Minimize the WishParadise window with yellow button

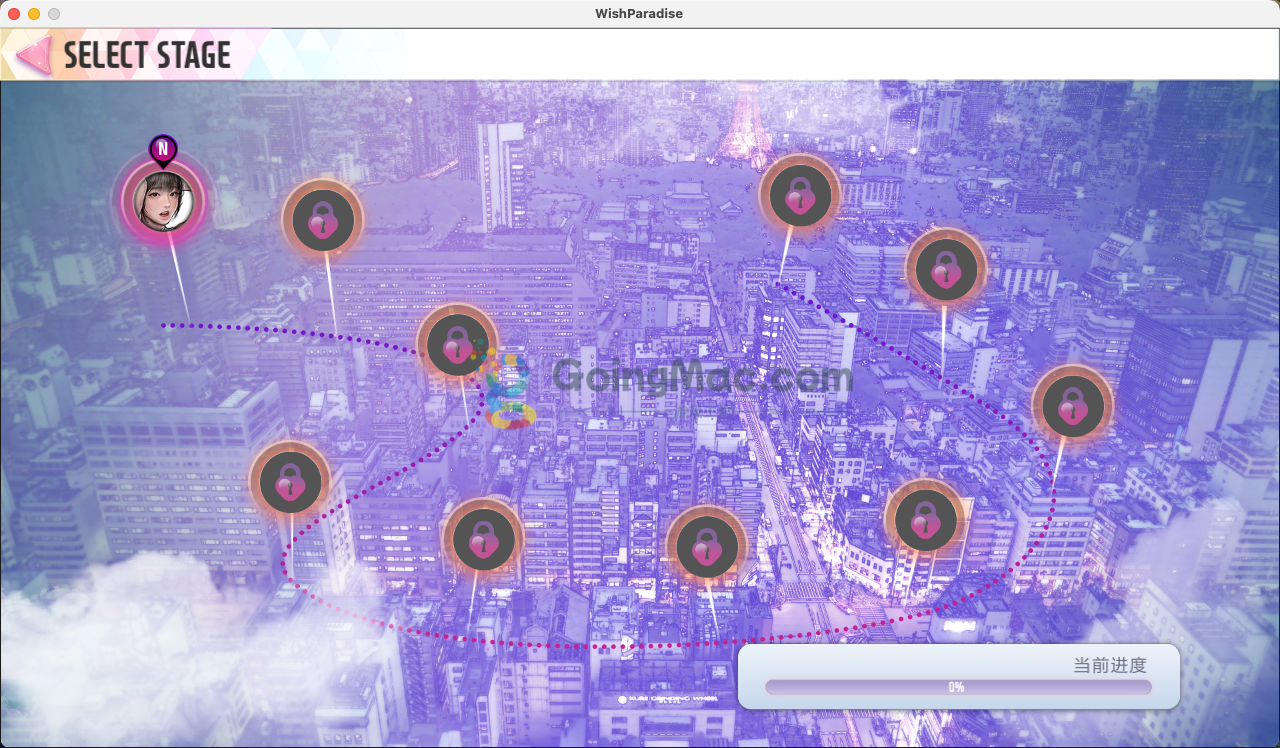(x=34, y=14)
